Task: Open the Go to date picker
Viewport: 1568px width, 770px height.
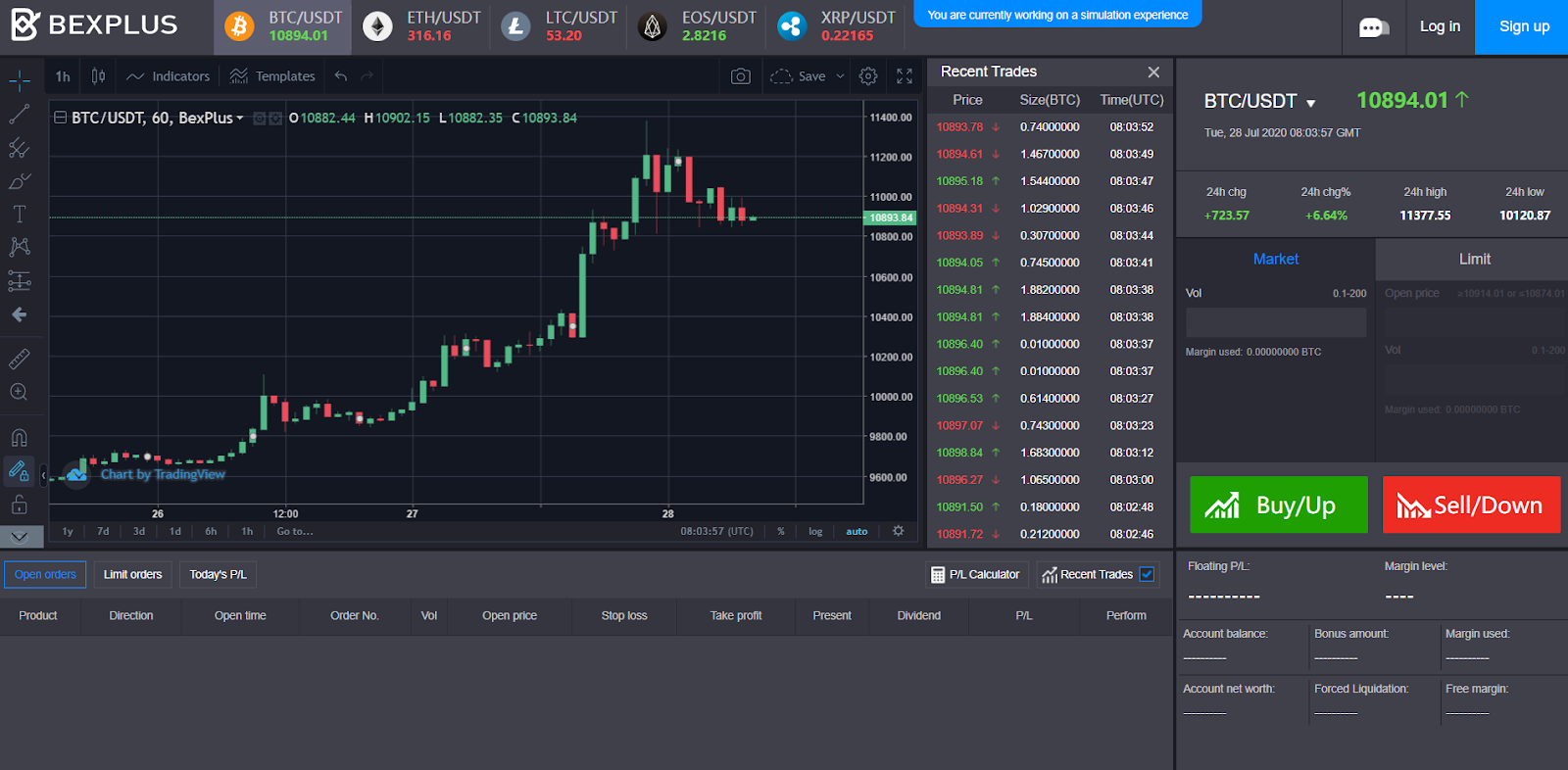Action: coord(295,532)
